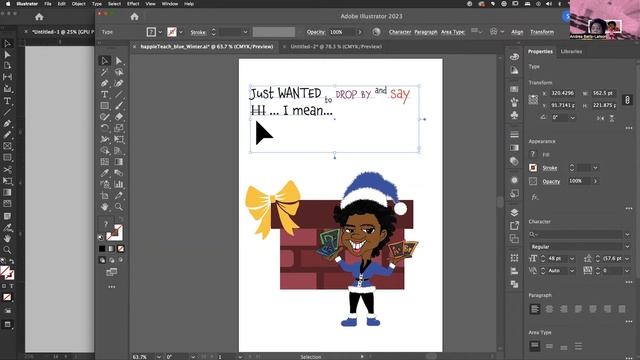Open the rotation angle dropdown in Transform

coord(573,118)
